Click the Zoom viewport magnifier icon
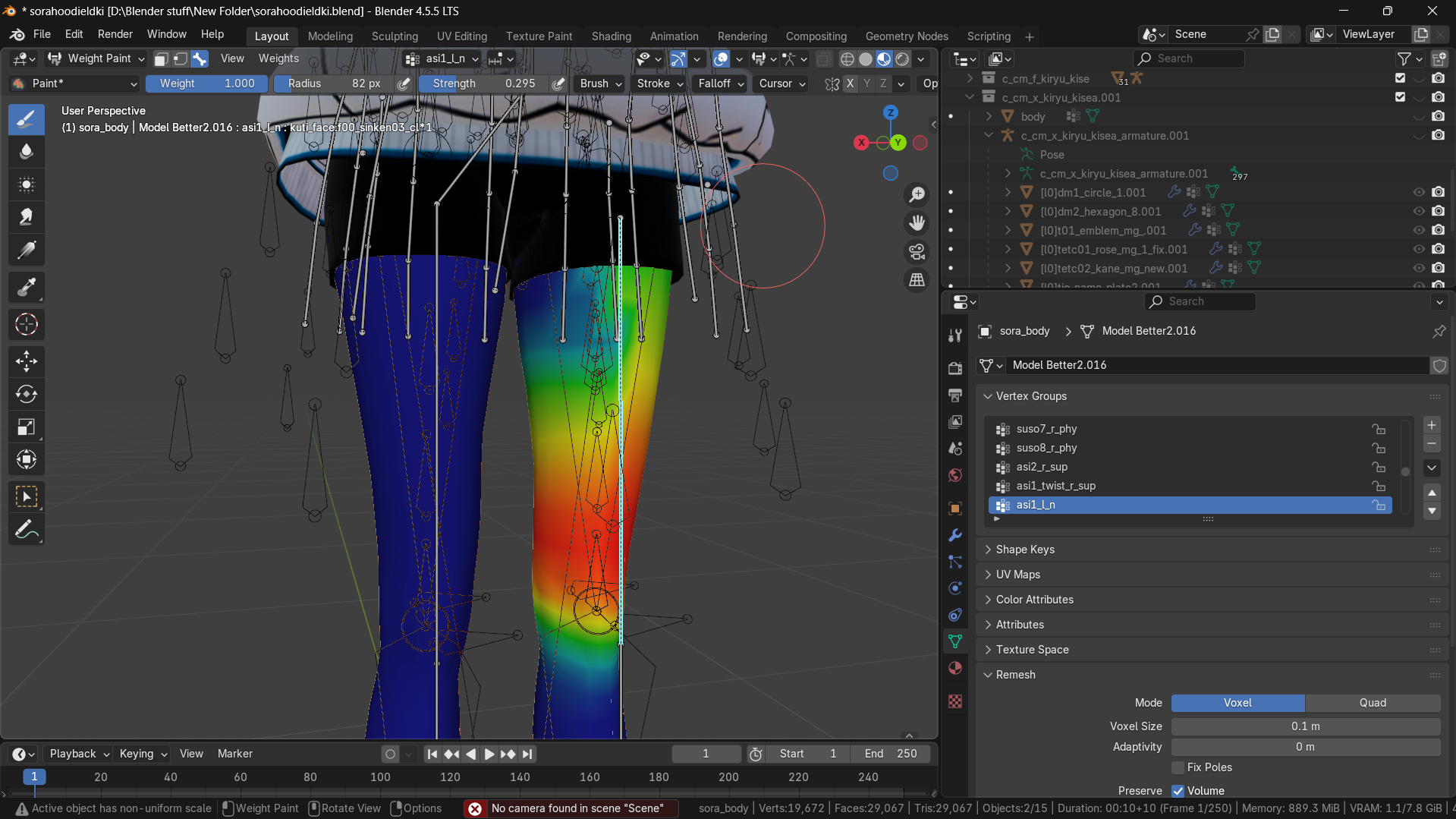Image resolution: width=1456 pixels, height=819 pixels. [x=917, y=195]
